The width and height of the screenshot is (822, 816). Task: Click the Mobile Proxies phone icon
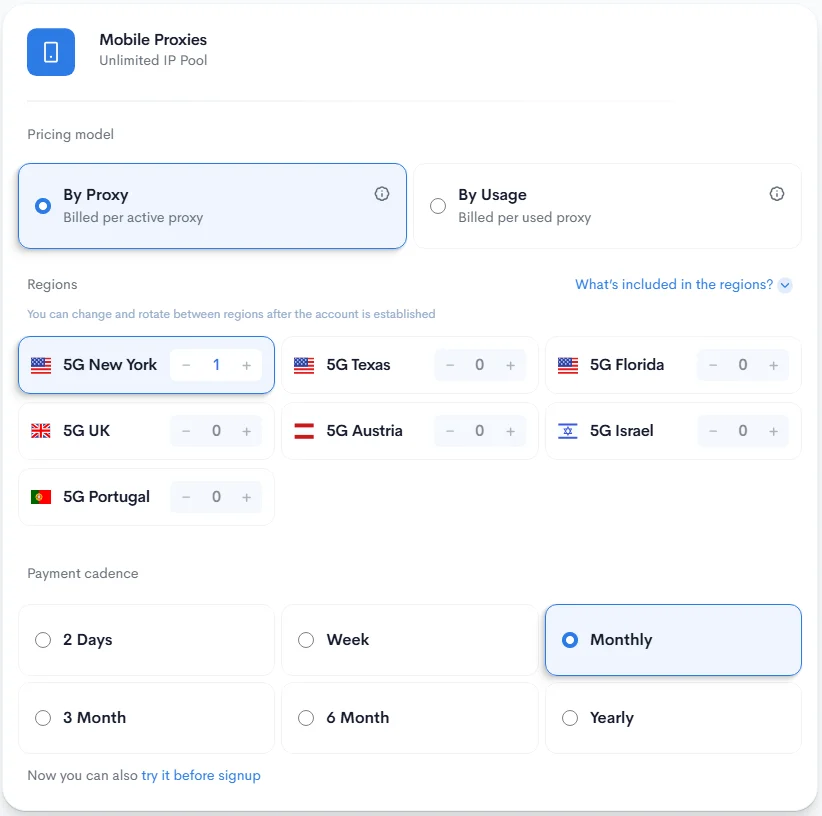[x=51, y=52]
